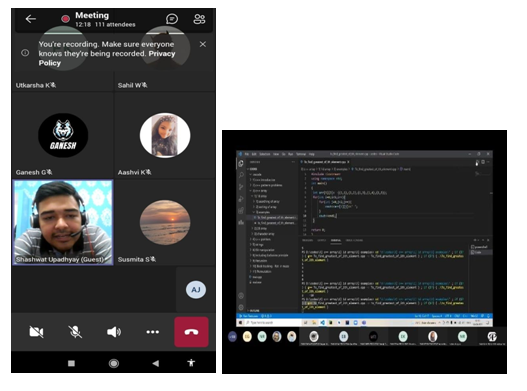Open the Terminal menu in VS Code

click(300, 154)
